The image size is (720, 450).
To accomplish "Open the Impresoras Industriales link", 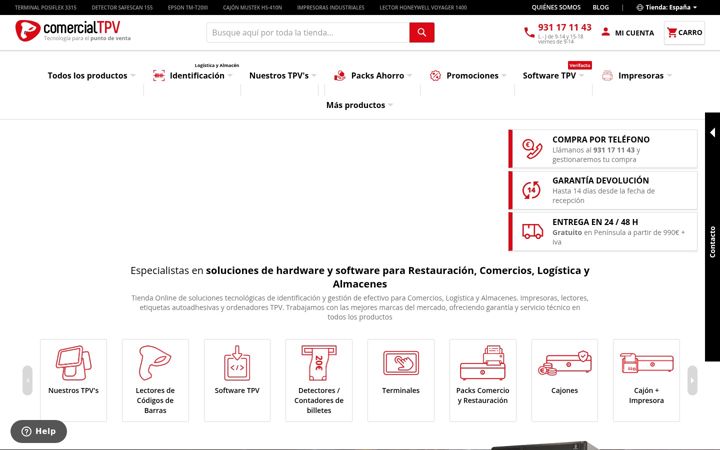I will [x=331, y=7].
